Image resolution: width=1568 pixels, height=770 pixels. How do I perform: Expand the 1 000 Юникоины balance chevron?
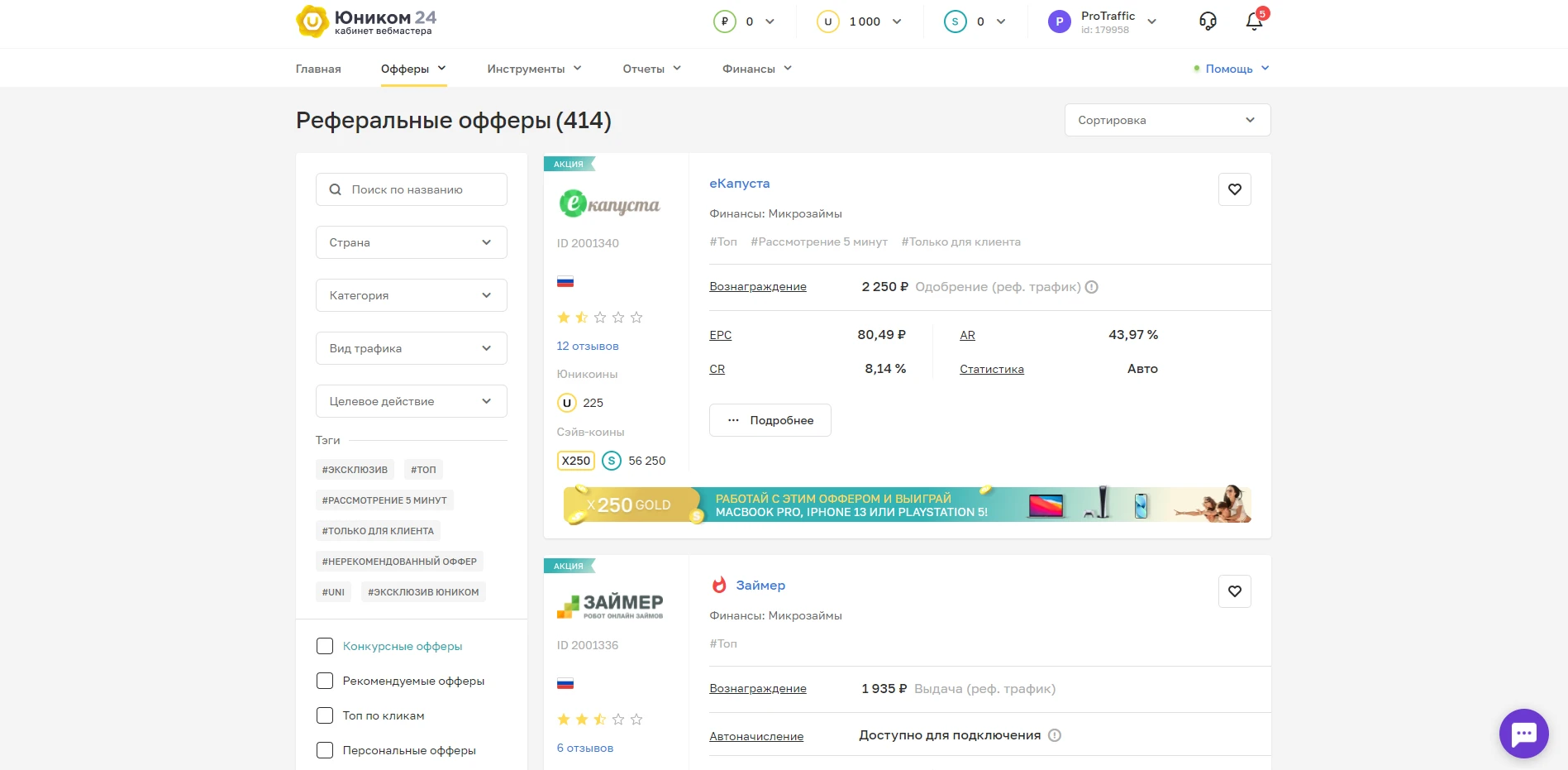pos(897,22)
